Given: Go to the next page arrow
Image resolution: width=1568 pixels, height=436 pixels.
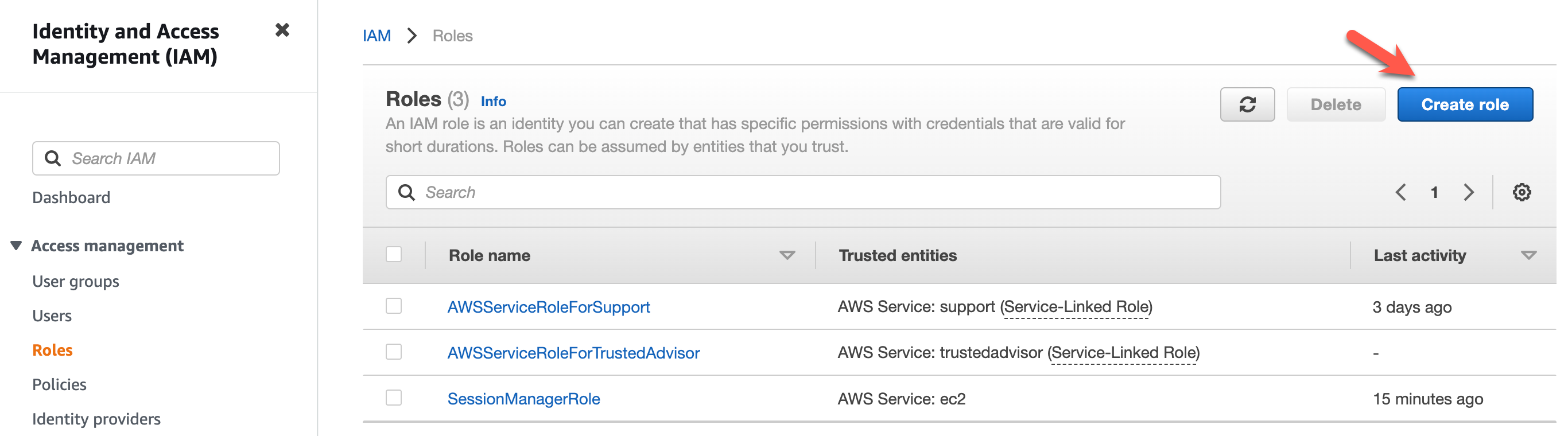Looking at the screenshot, I should [x=1468, y=192].
